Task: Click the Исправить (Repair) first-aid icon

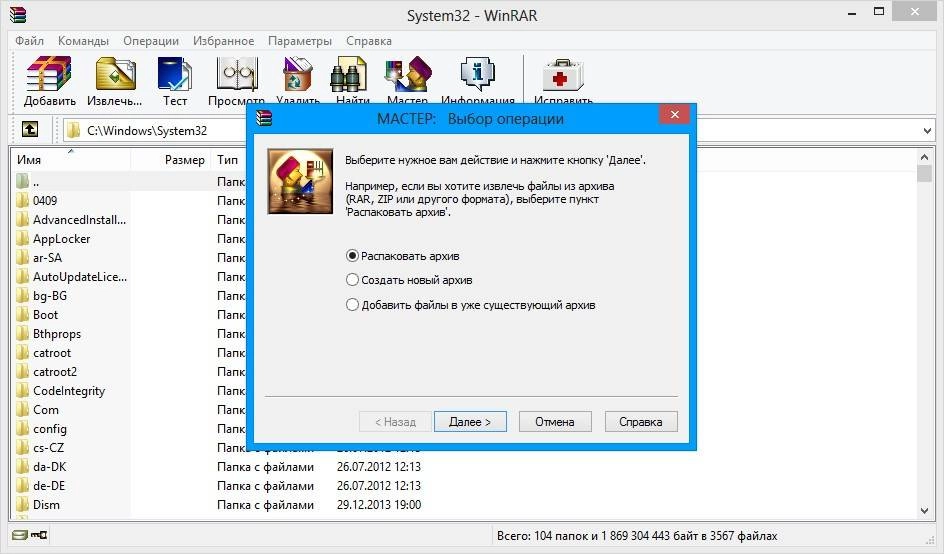Action: coord(562,74)
